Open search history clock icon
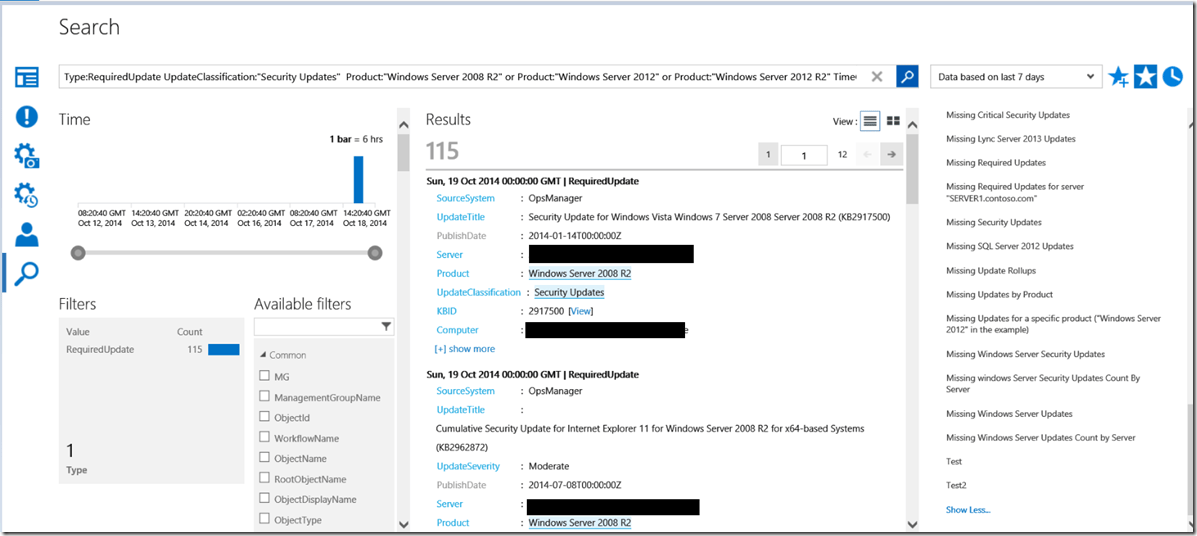Screen dimensions: 1197x536 [x=1171, y=76]
